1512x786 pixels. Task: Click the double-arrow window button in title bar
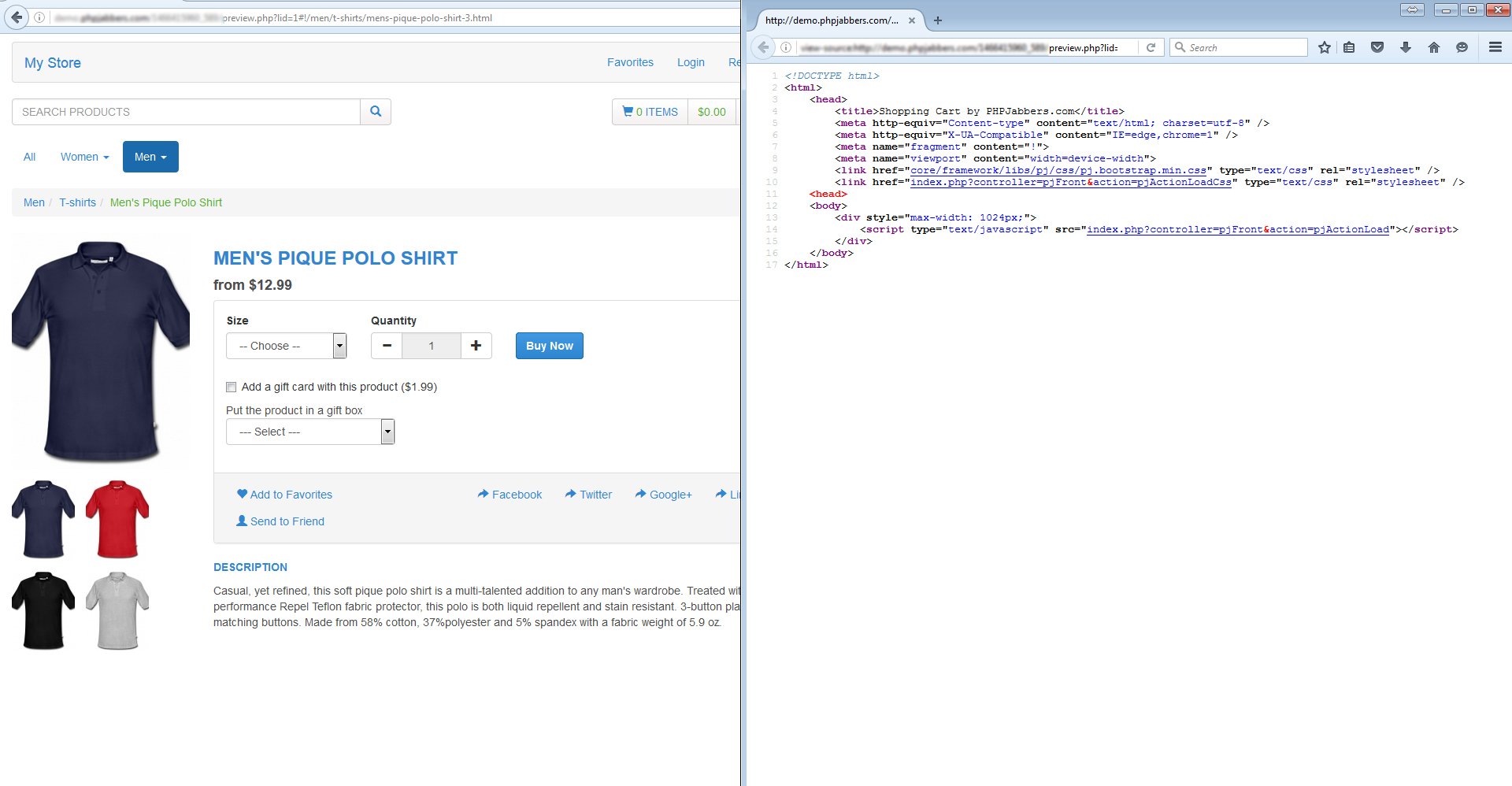[1412, 10]
